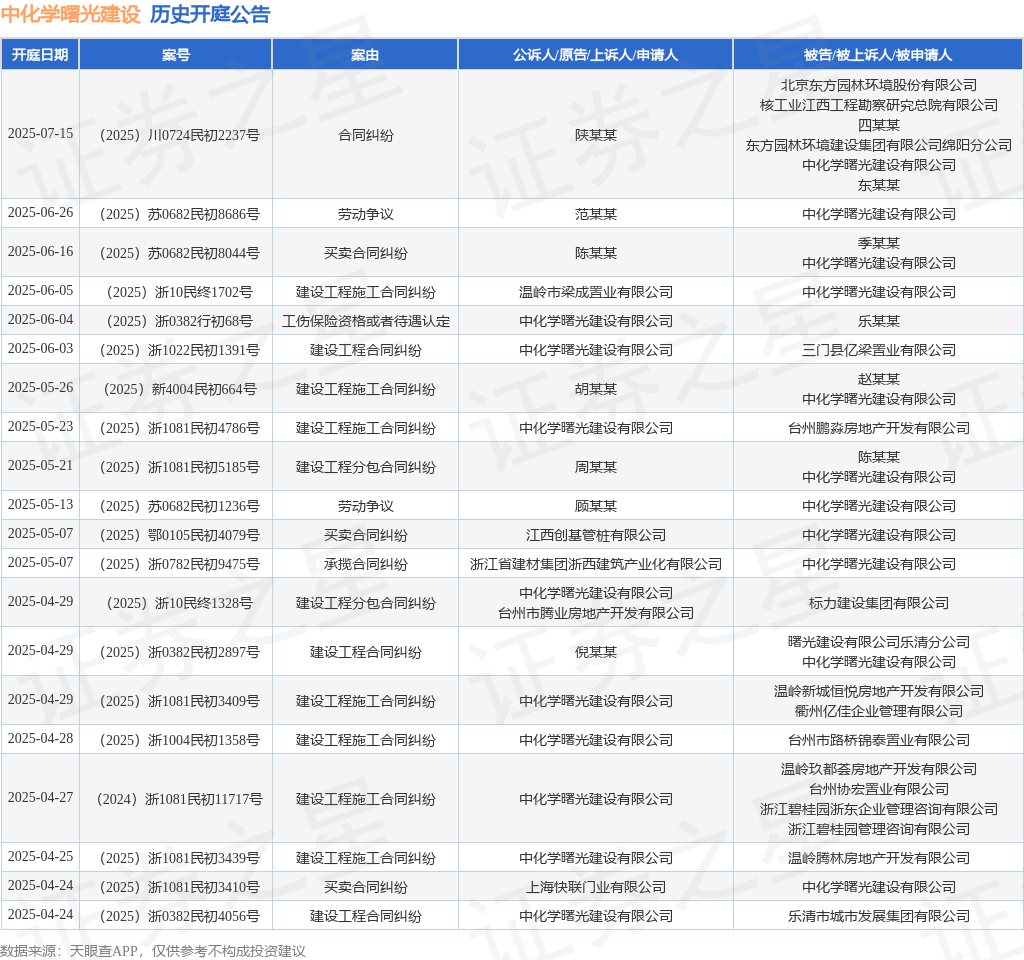Click the 中化学曙光建设 title text
1024x960 pixels.
pyautogui.click(x=71, y=14)
